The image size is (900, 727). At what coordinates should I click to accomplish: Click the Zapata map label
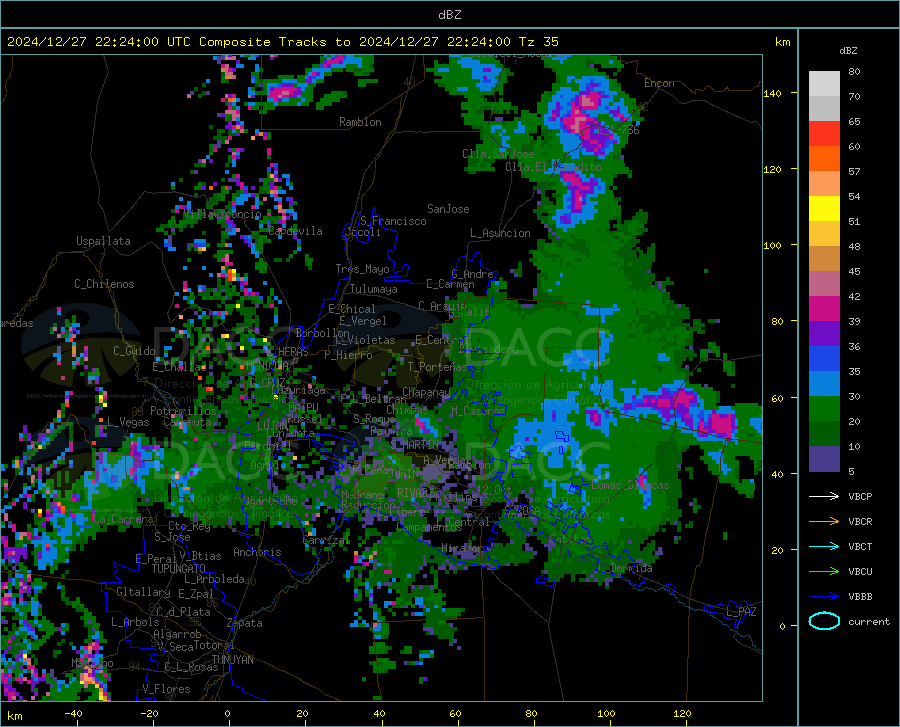(x=245, y=623)
